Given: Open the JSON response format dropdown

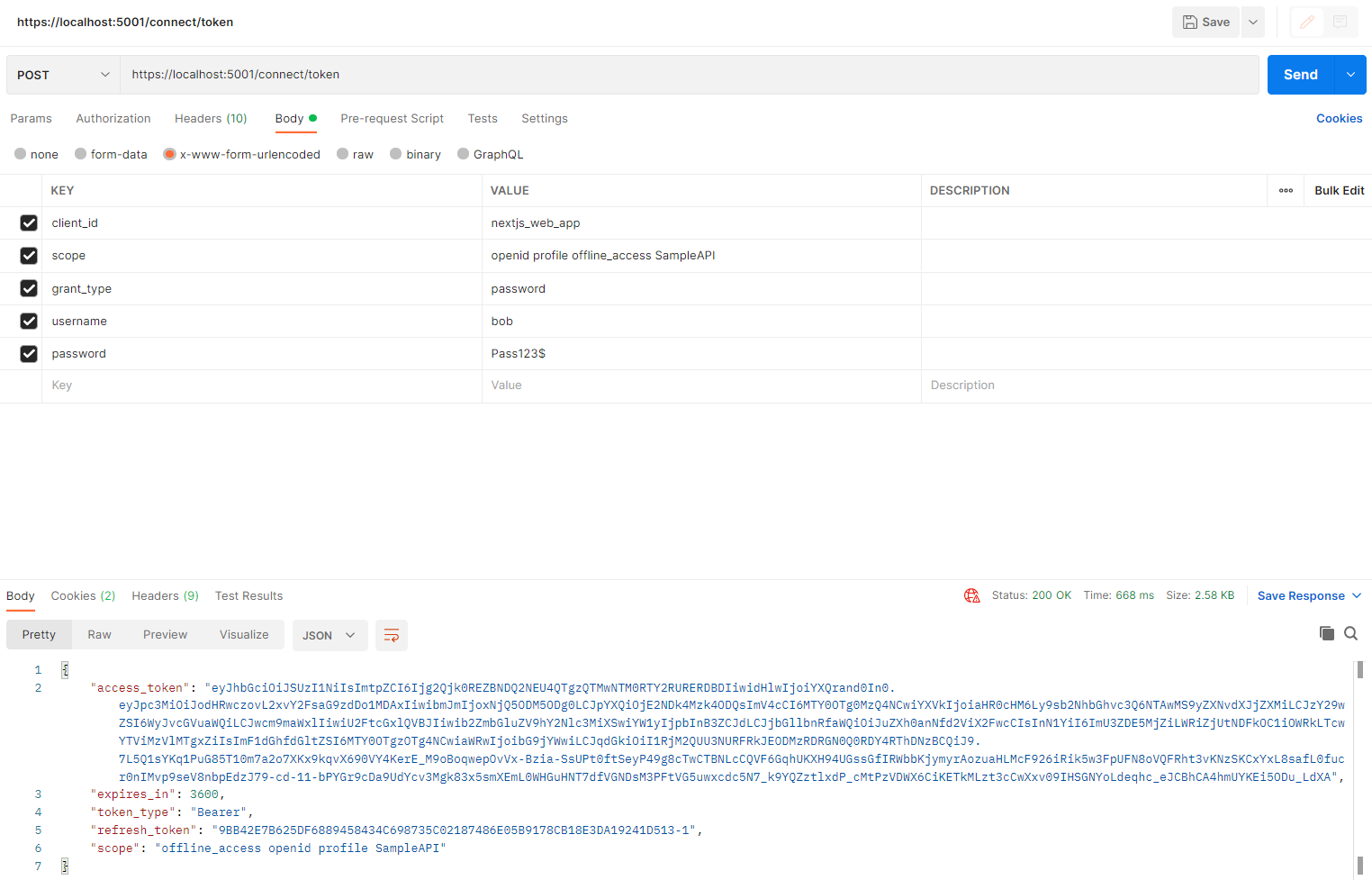Looking at the screenshot, I should 329,635.
